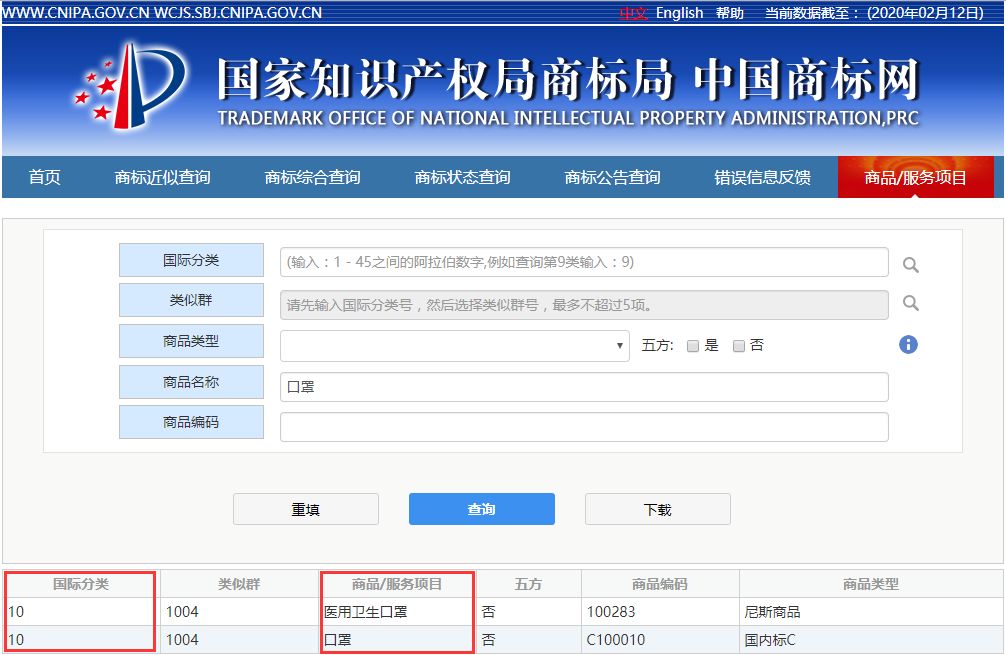Click the 下载 download button

point(657,509)
